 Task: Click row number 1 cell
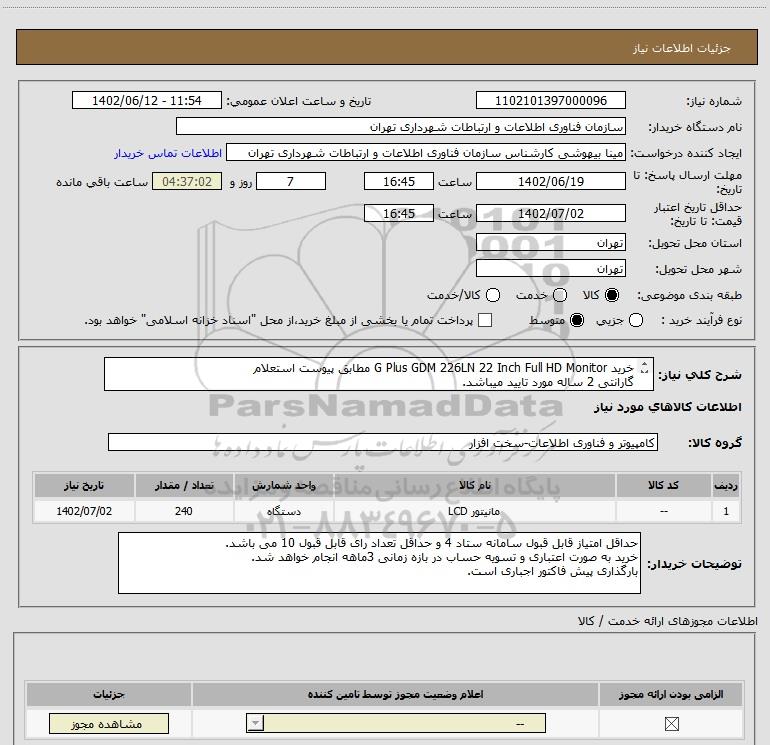(x=726, y=511)
